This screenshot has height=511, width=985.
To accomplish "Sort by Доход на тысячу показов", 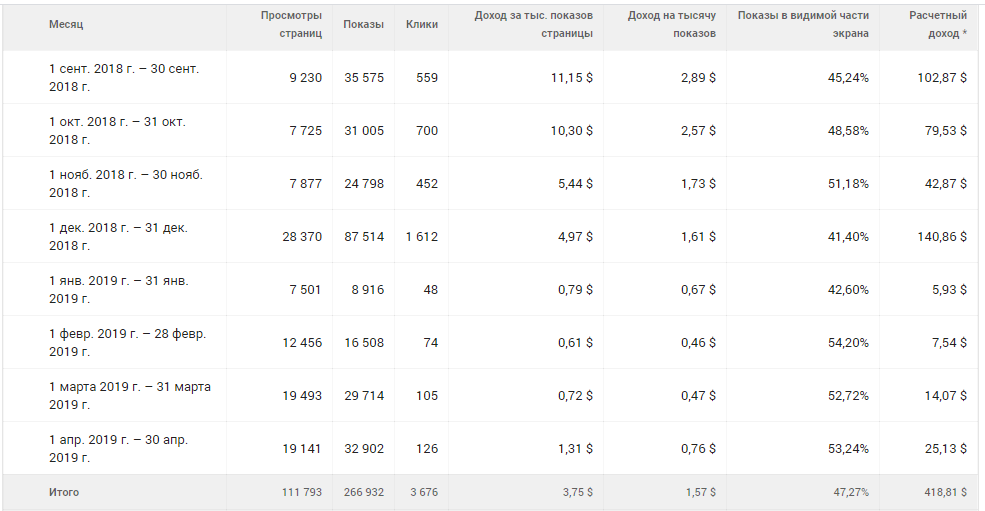I will click(x=672, y=24).
